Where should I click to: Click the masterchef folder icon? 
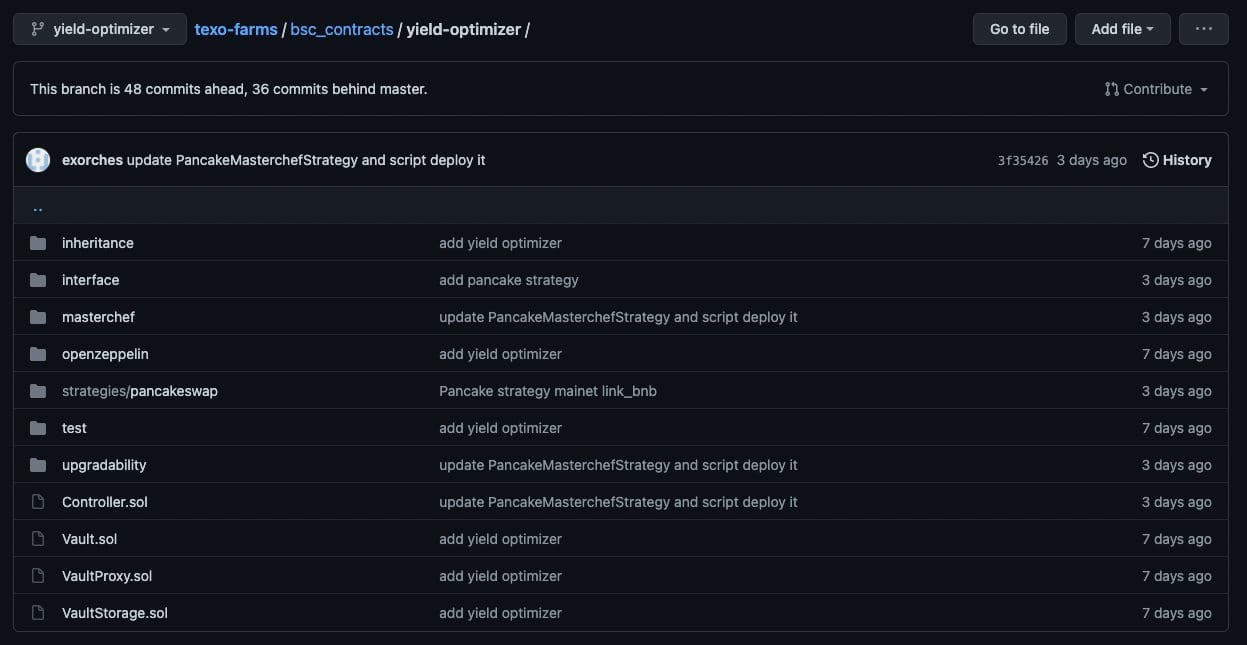[x=38, y=317]
